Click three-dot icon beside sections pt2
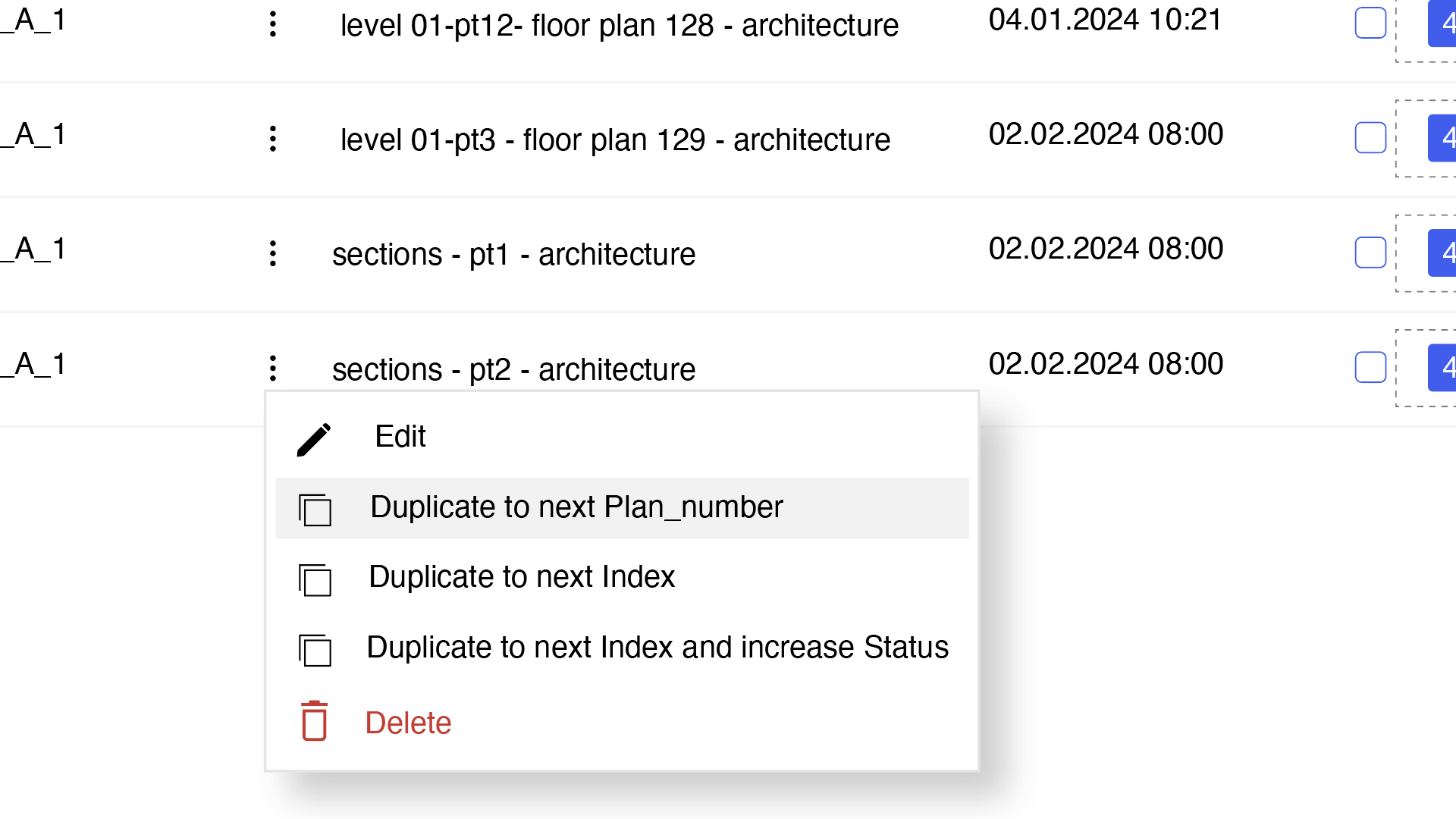Image resolution: width=1456 pixels, height=819 pixels. [273, 369]
